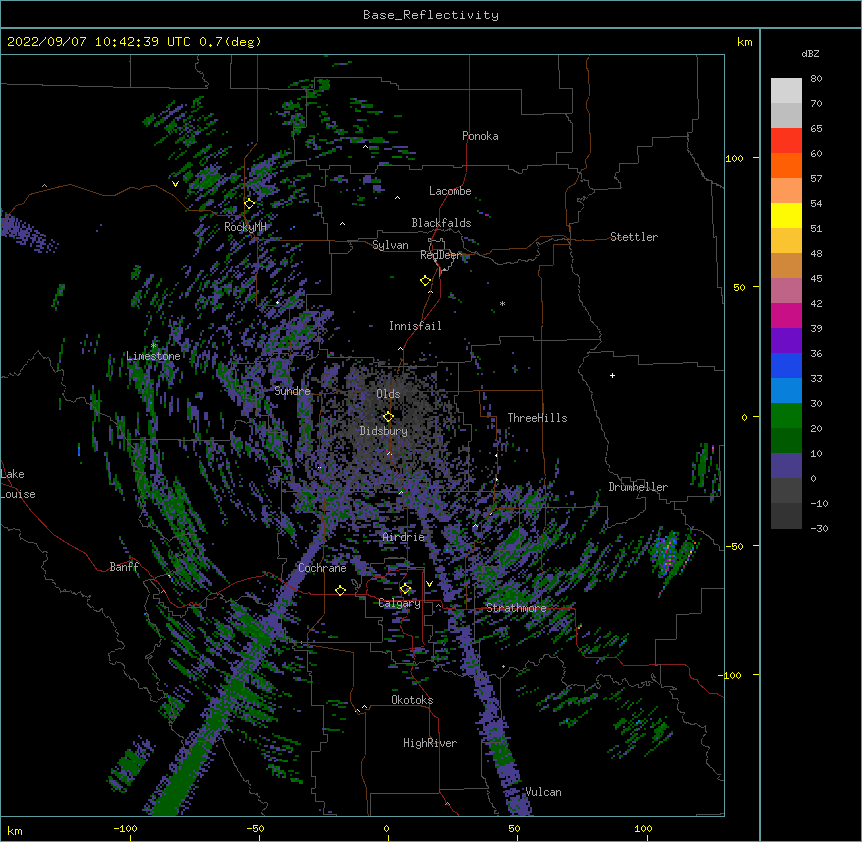
Task: Click the Strathmore label
Action: [x=516, y=608]
